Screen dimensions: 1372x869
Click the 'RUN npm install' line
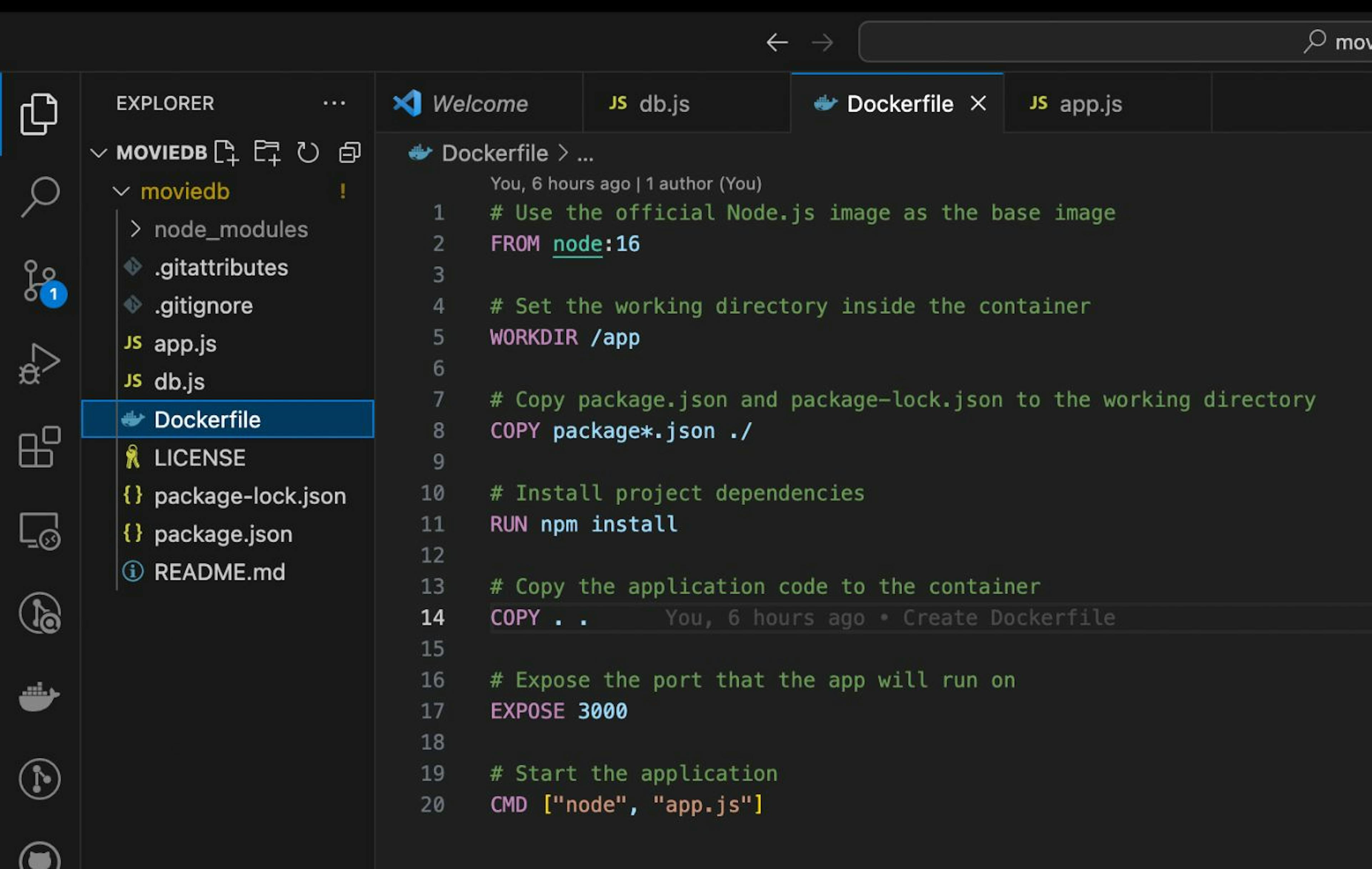[583, 524]
